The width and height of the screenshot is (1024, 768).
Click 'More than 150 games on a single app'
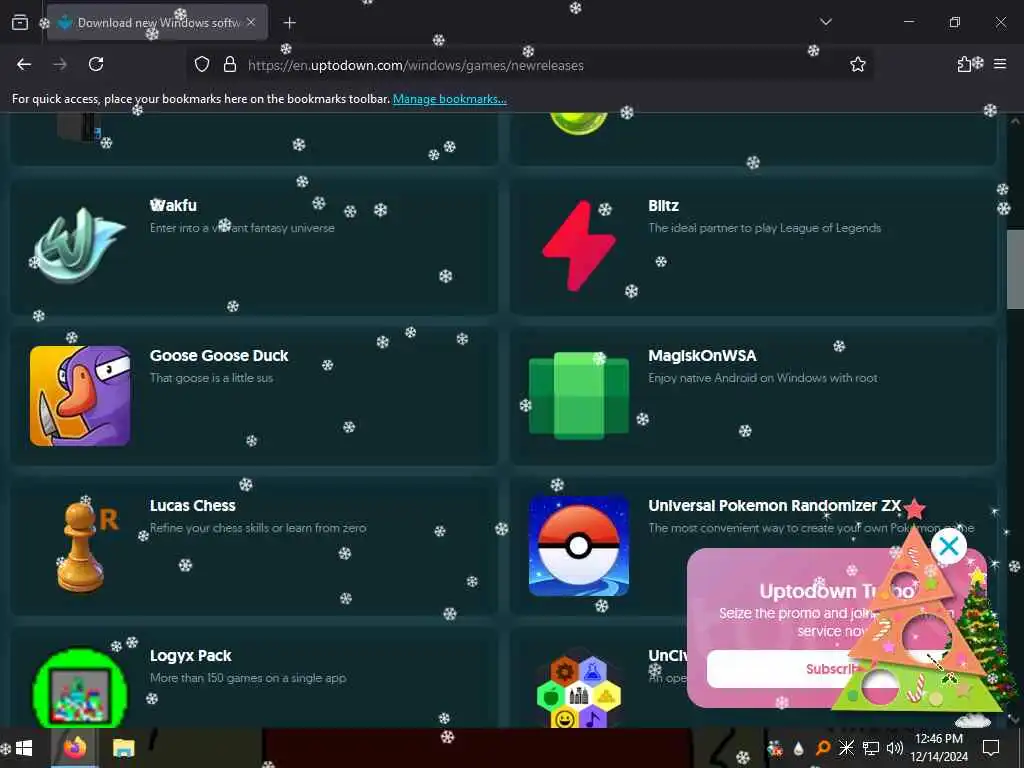pyautogui.click(x=248, y=678)
